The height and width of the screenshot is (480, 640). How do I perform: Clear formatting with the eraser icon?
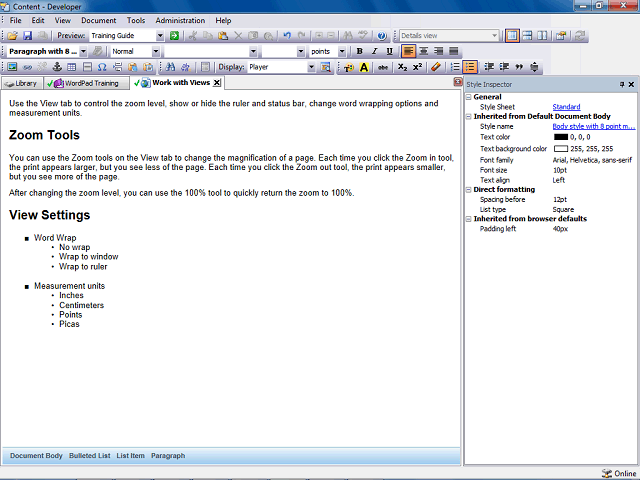[436, 67]
